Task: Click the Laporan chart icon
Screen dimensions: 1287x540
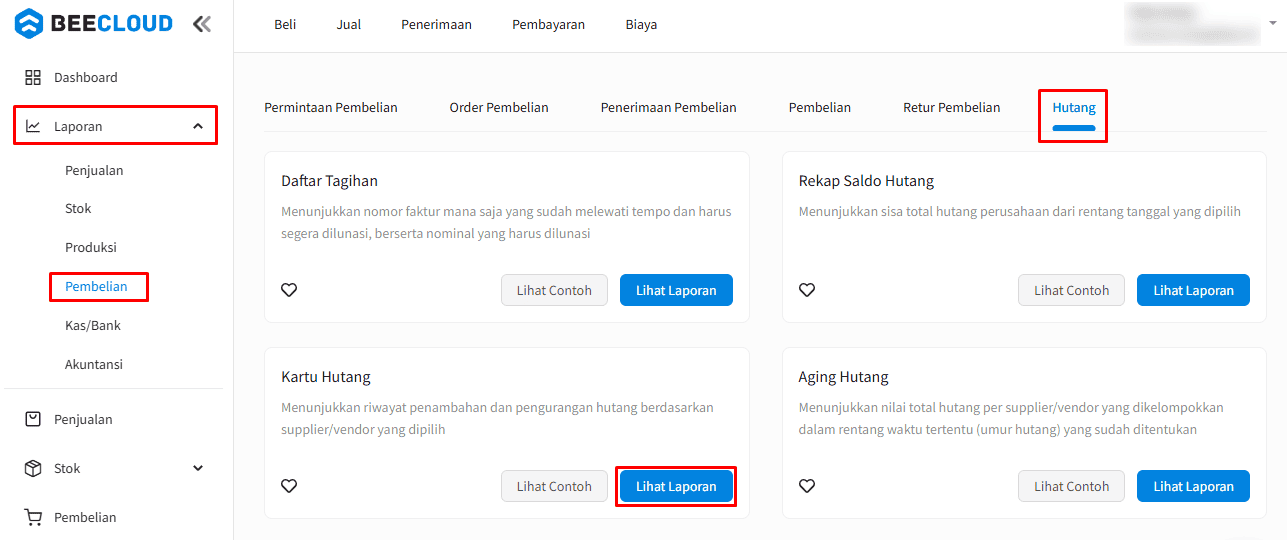Action: (x=33, y=126)
